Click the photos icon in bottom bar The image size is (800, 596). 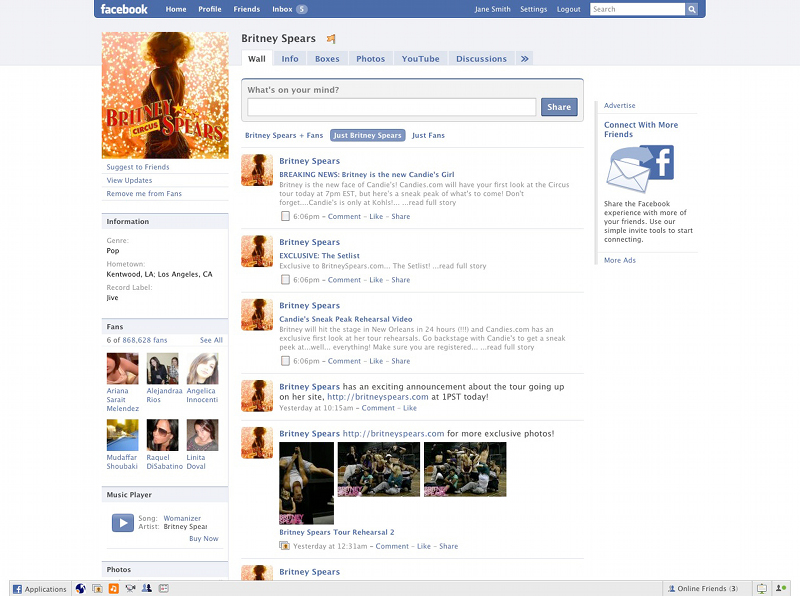97,588
